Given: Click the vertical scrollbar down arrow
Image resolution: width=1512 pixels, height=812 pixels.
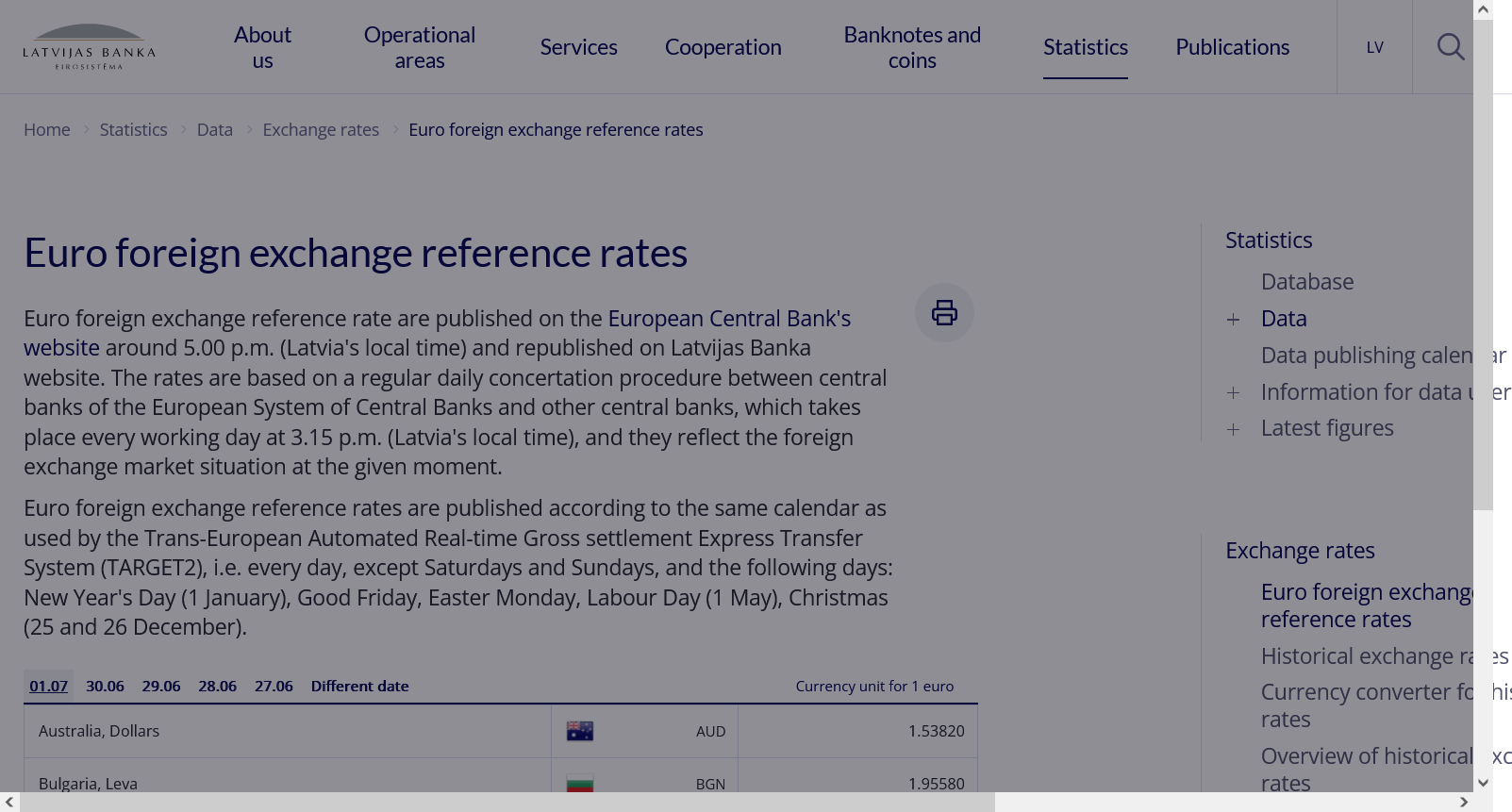Looking at the screenshot, I should click(1483, 783).
